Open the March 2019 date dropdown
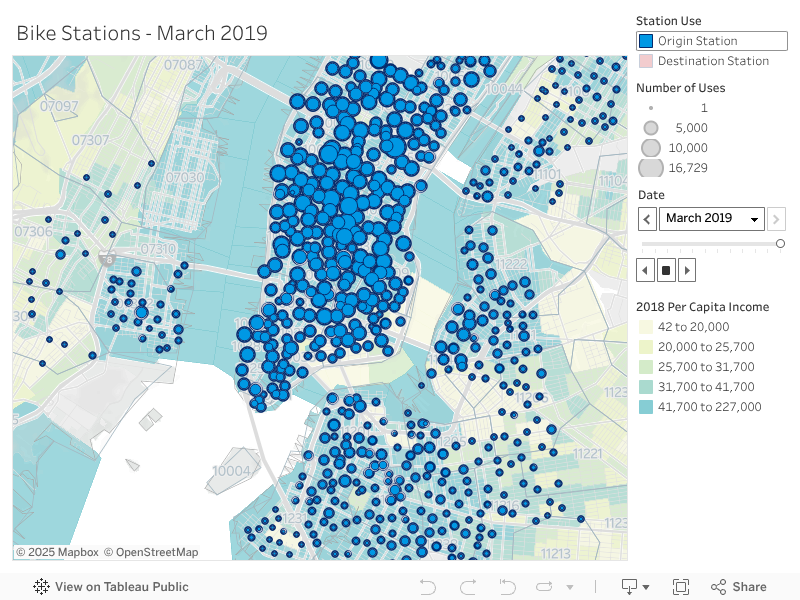This screenshot has height=600, width=800. [711, 219]
